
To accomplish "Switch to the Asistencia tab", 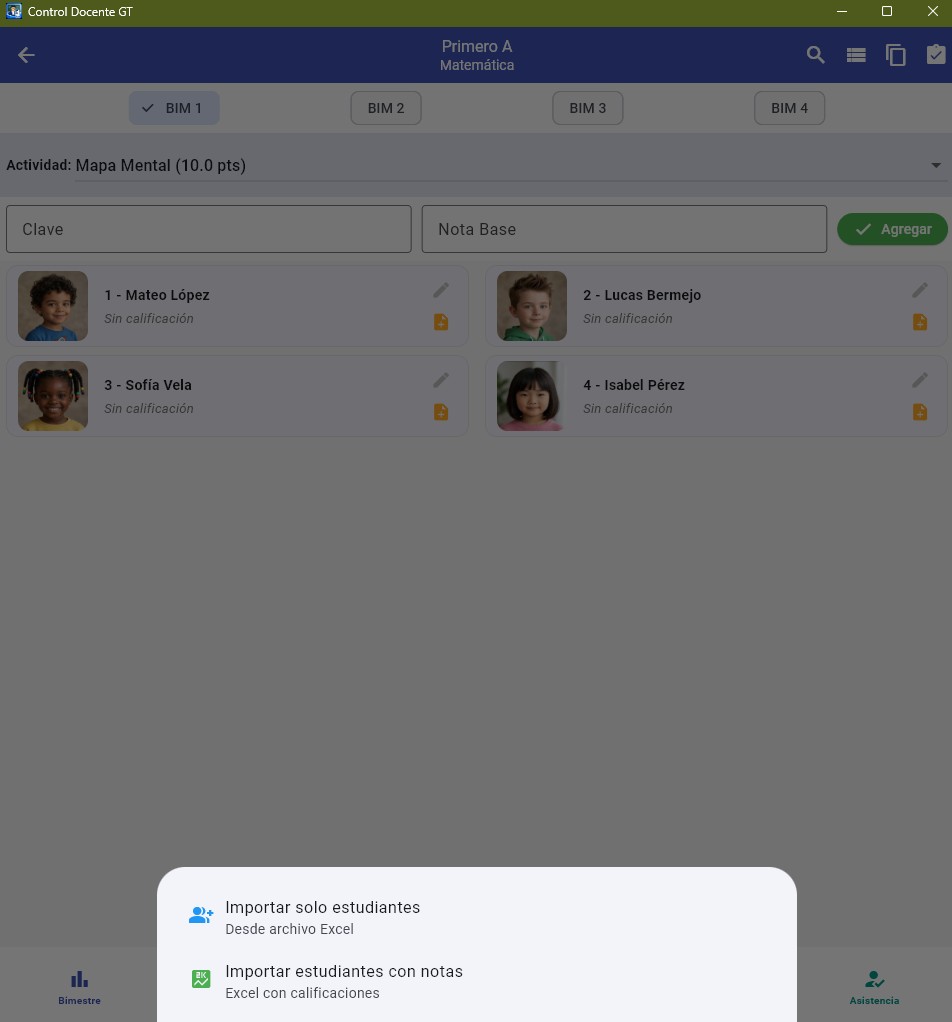I will (x=874, y=987).
